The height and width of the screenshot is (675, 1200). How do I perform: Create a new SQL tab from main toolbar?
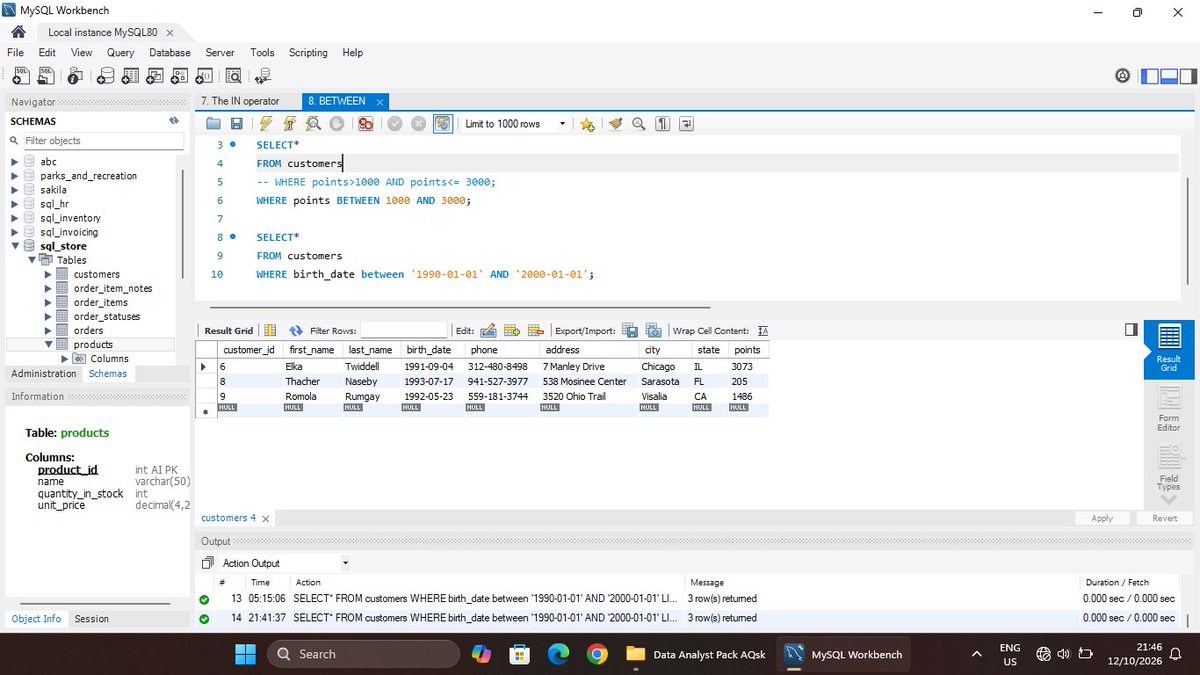pos(20,75)
